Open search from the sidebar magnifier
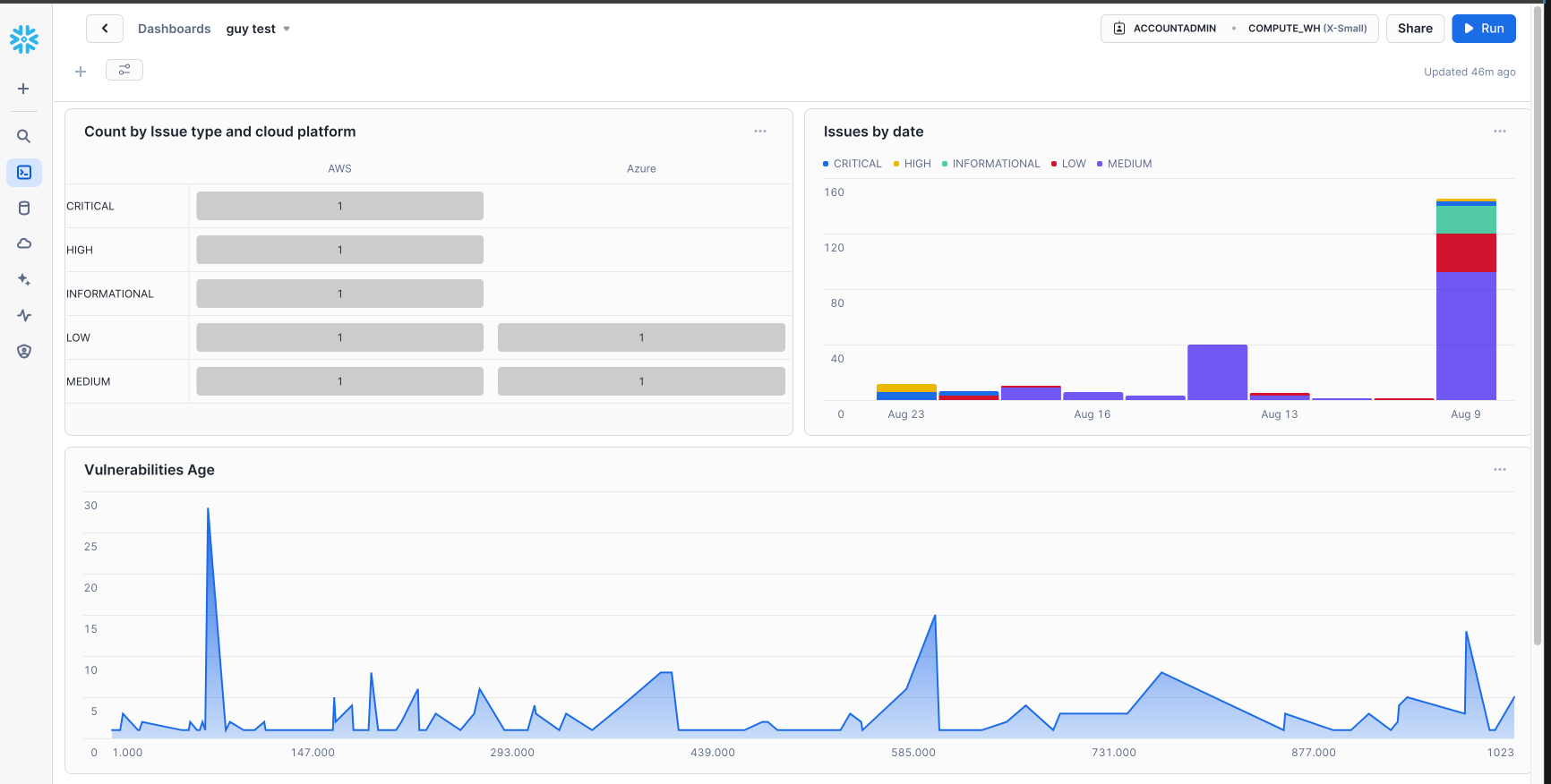 pos(24,136)
